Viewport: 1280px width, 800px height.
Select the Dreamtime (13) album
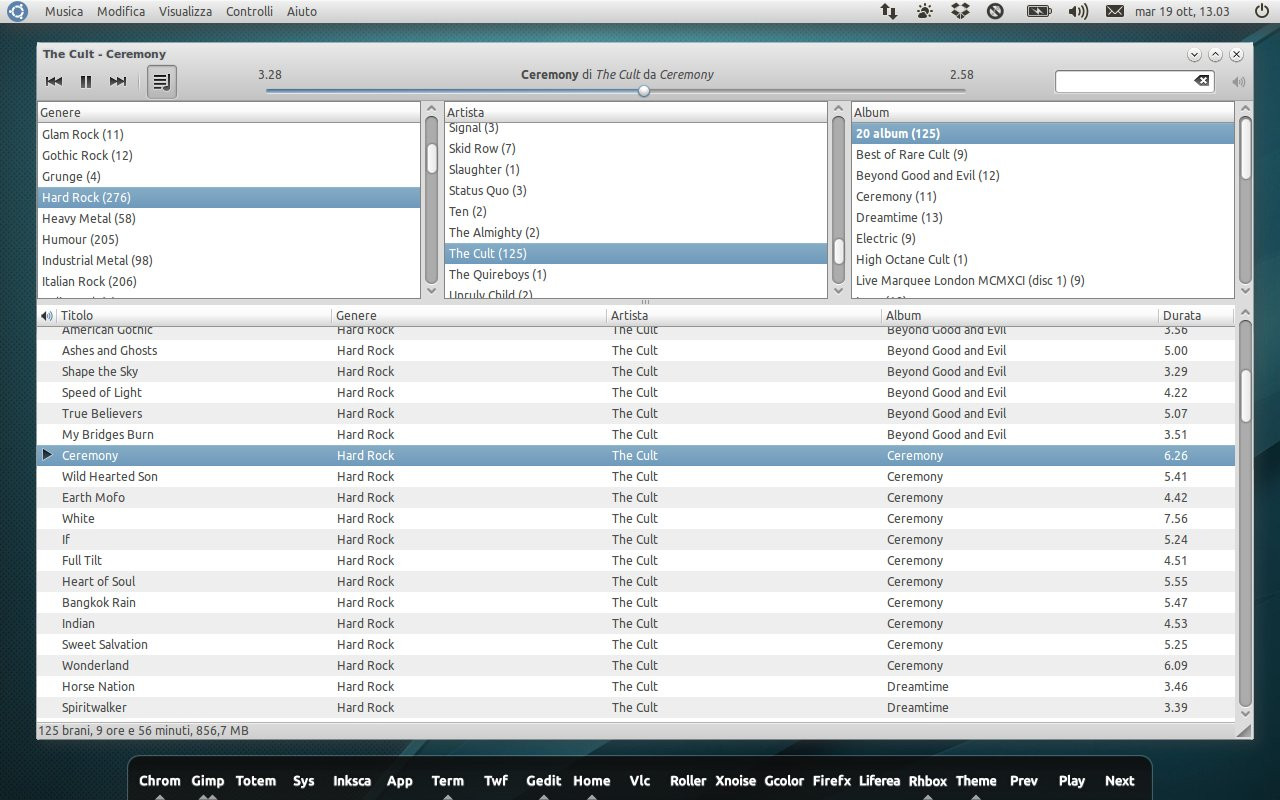point(1043,217)
